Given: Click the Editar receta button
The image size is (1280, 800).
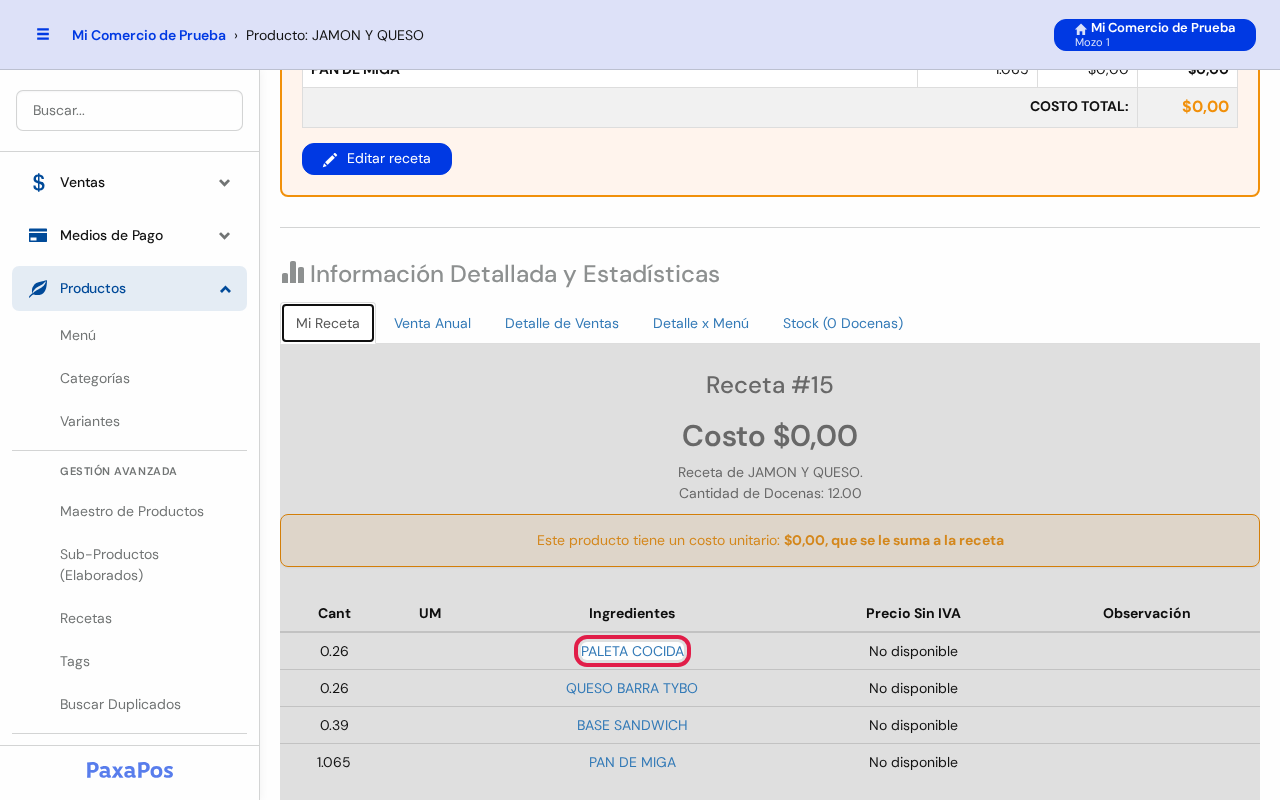Looking at the screenshot, I should coord(377,159).
